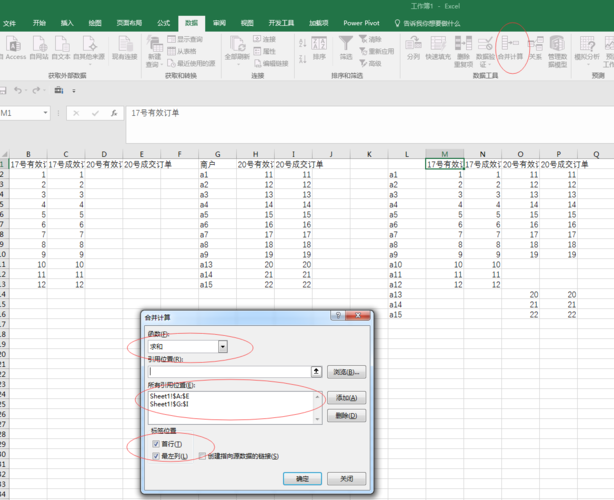Enable create links to source data
Viewport: 614px width, 500px height.
point(202,456)
